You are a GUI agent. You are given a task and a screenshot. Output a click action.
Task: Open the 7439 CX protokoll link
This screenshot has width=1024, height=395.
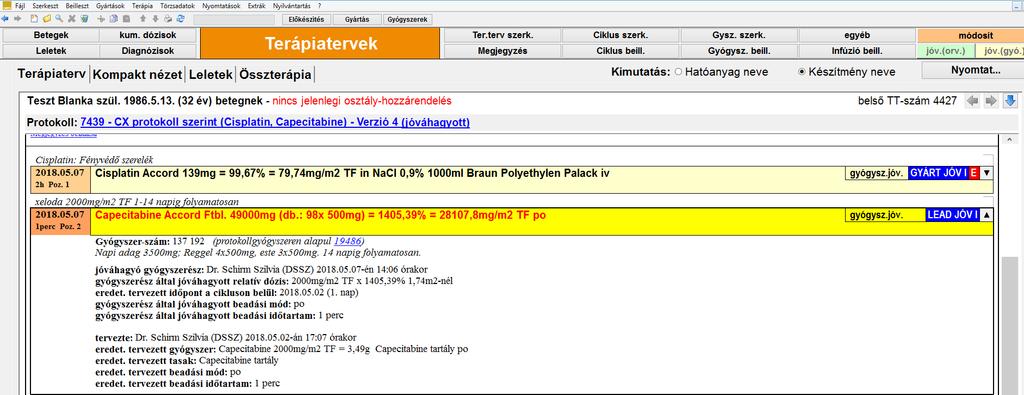pyautogui.click(x=274, y=122)
